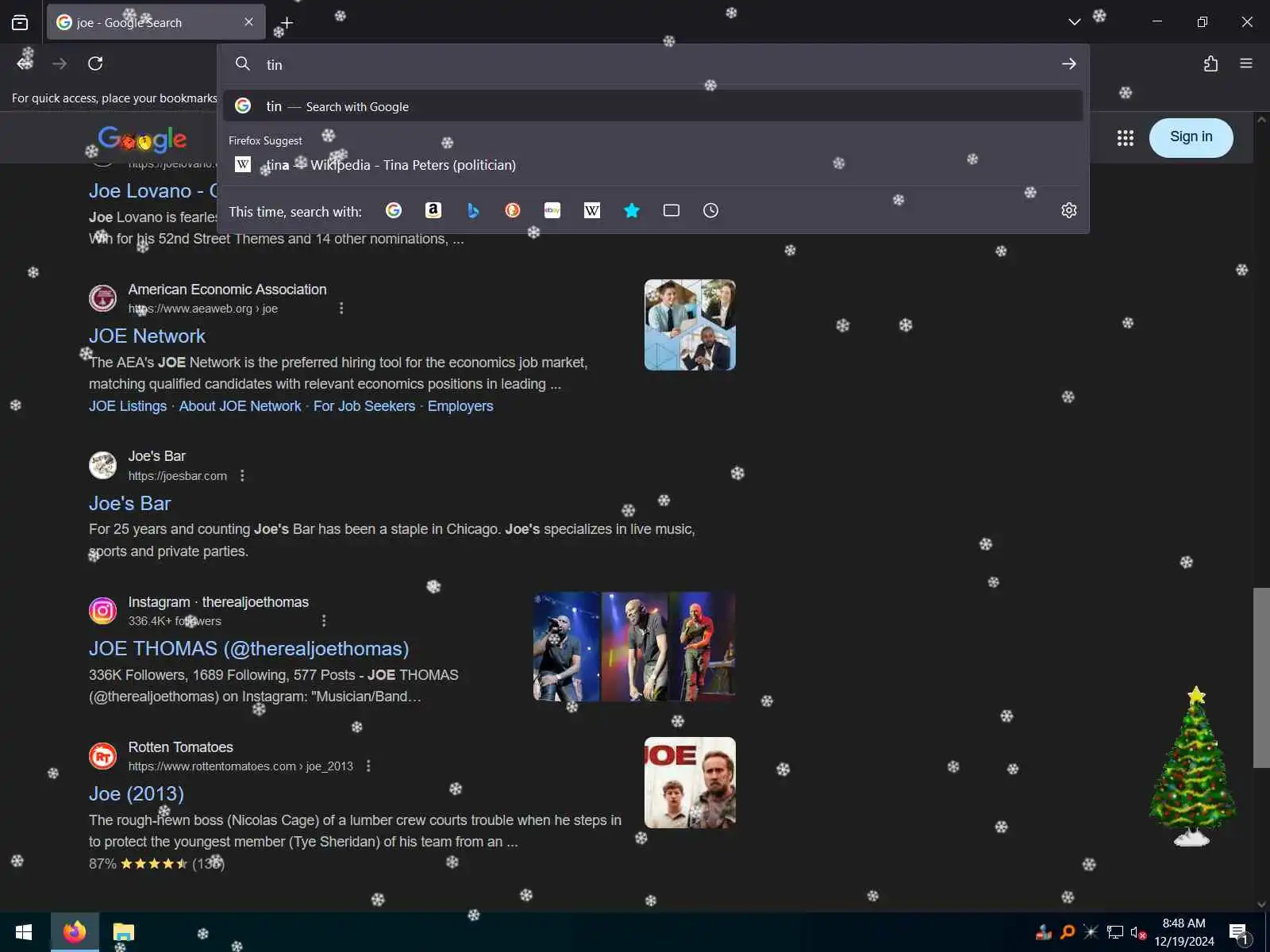The height and width of the screenshot is (952, 1270).
Task: Search bookmarks using the star icon
Action: point(632,210)
